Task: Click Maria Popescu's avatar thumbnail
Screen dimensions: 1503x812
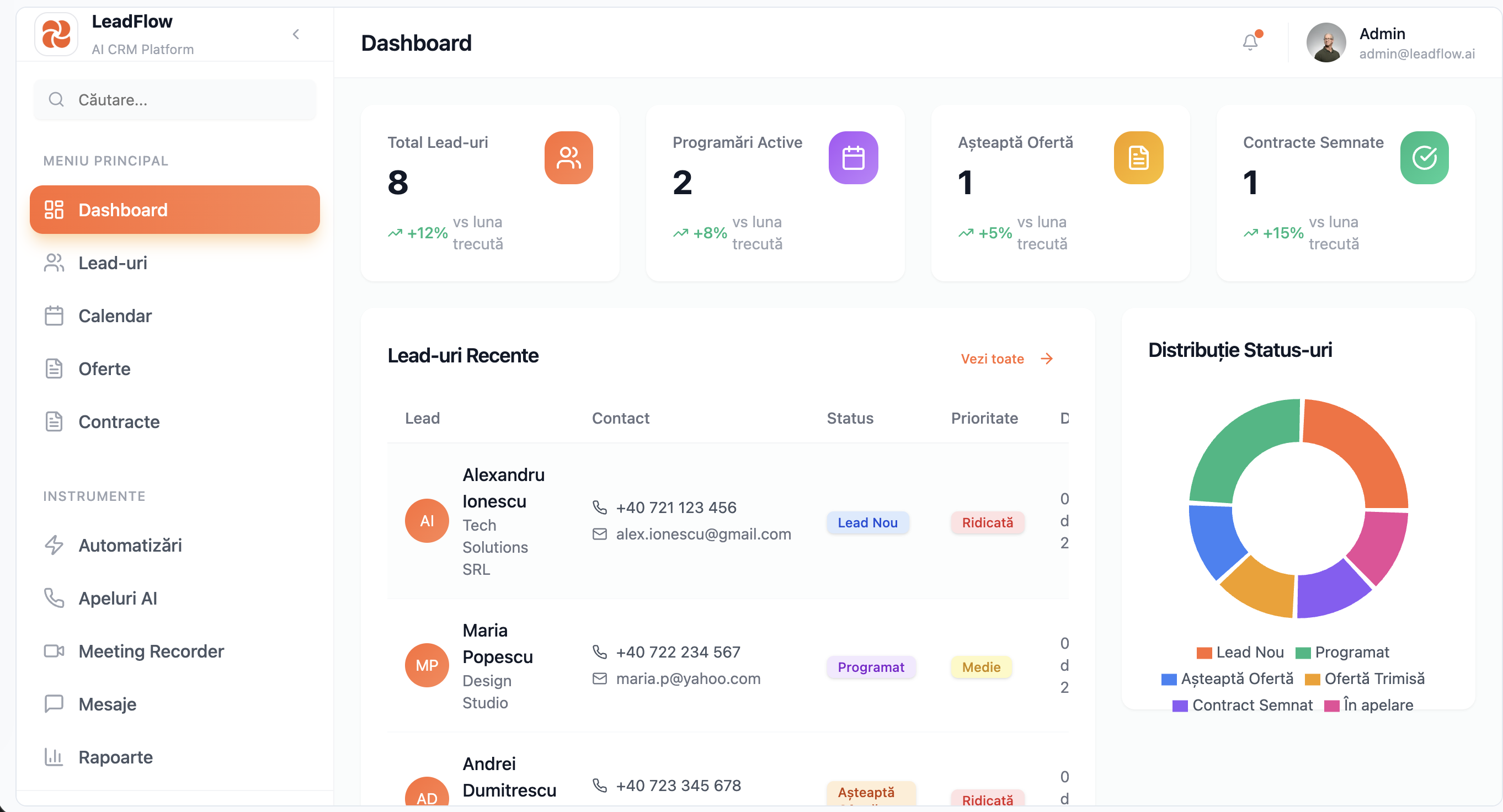Action: 427,664
